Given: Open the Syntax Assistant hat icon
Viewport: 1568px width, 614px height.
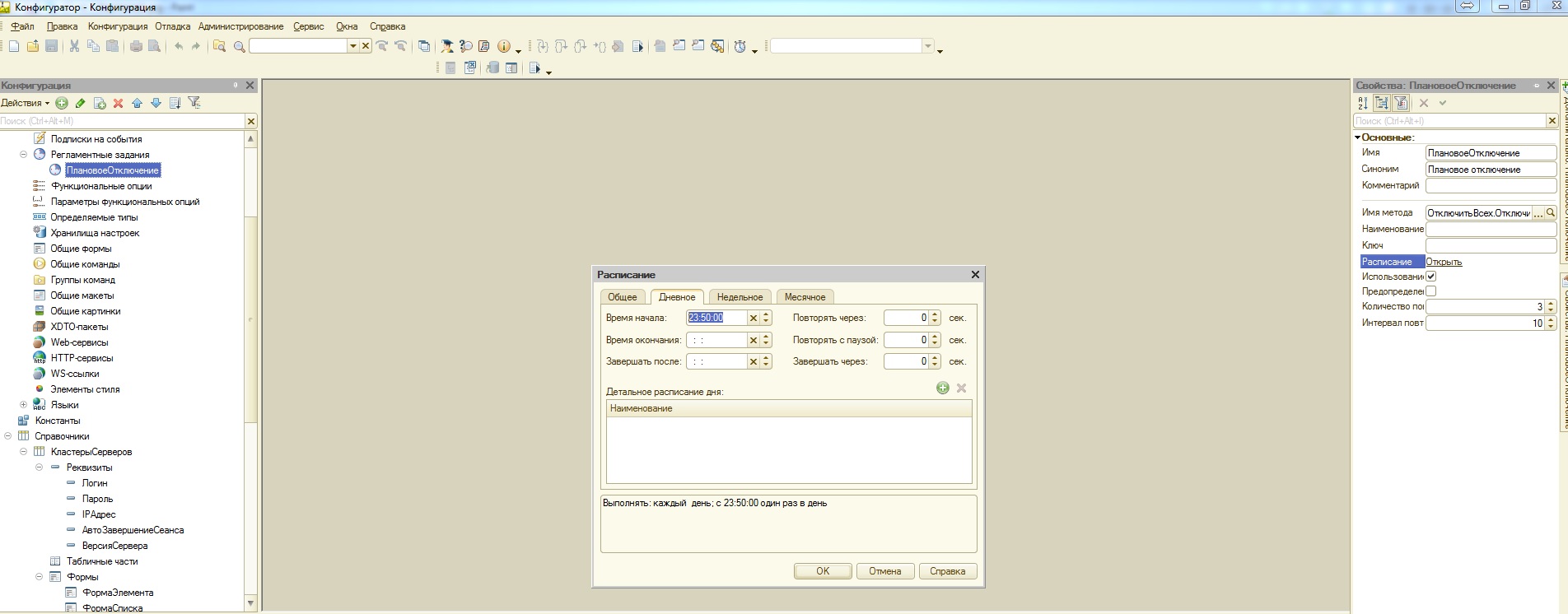Looking at the screenshot, I should [x=446, y=46].
